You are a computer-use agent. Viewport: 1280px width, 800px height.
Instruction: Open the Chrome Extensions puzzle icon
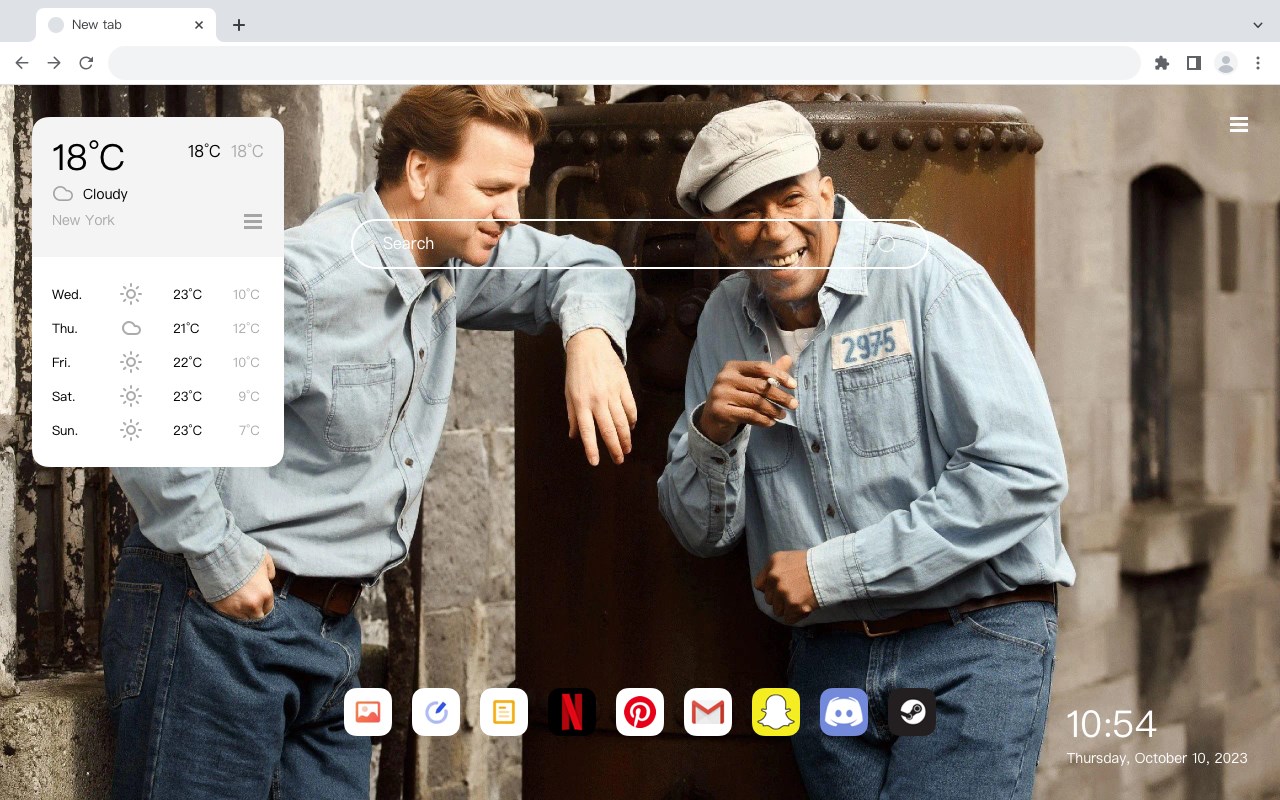pyautogui.click(x=1162, y=63)
